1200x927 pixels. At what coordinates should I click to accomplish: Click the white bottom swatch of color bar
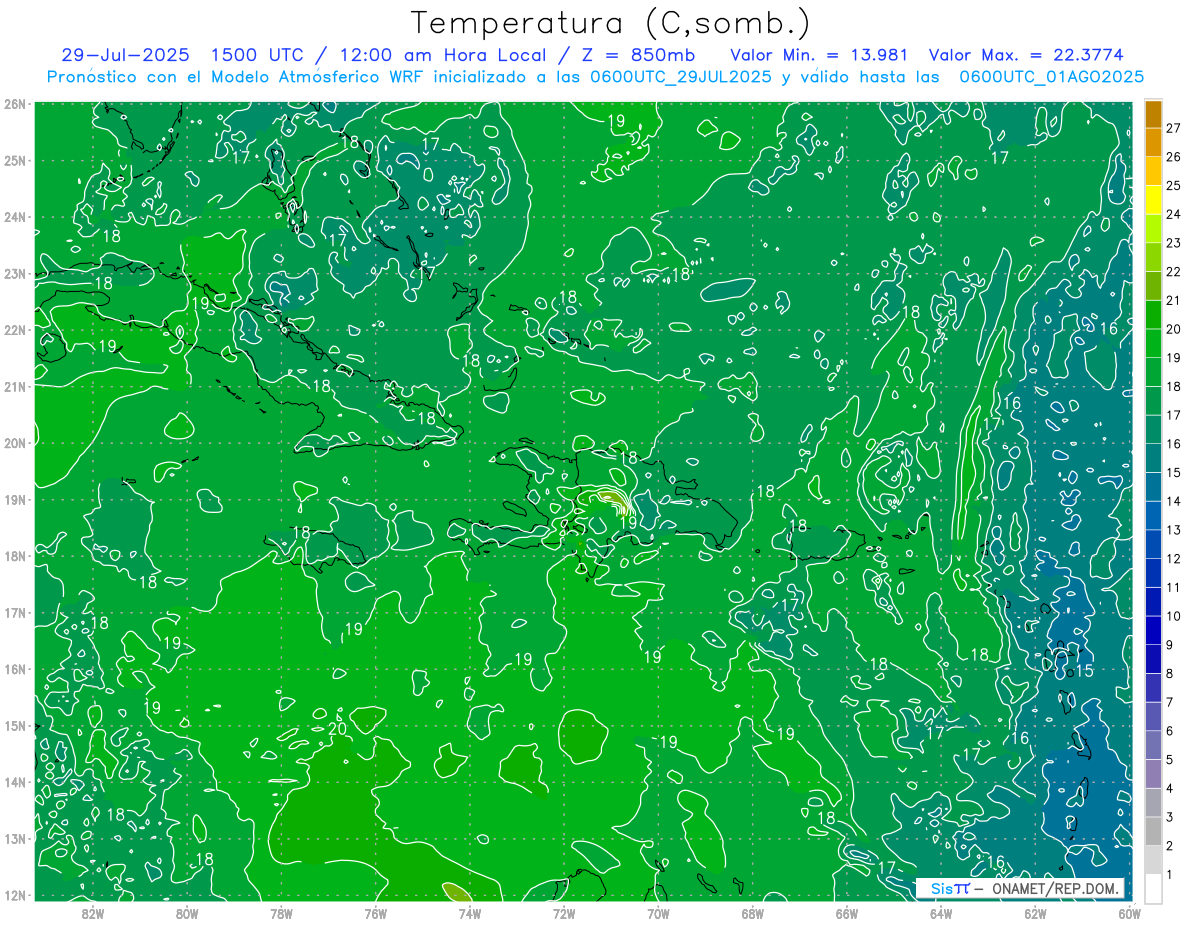pos(1153,888)
